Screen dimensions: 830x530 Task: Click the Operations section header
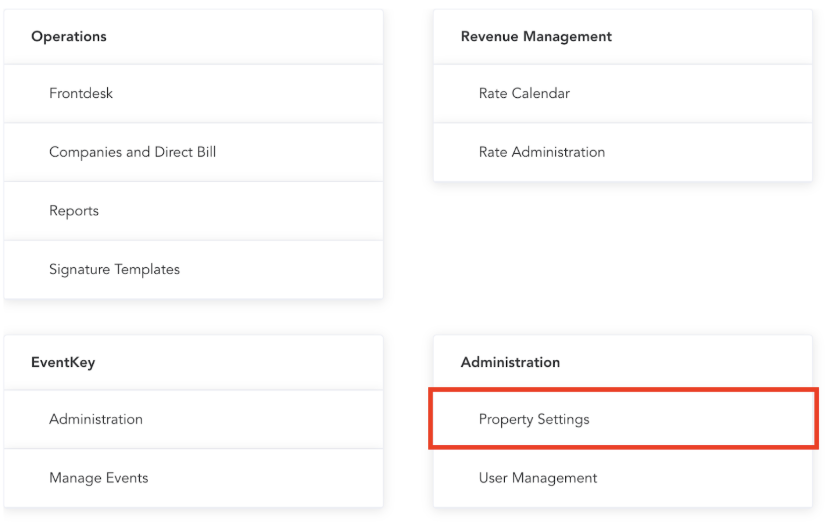pyautogui.click(x=69, y=36)
